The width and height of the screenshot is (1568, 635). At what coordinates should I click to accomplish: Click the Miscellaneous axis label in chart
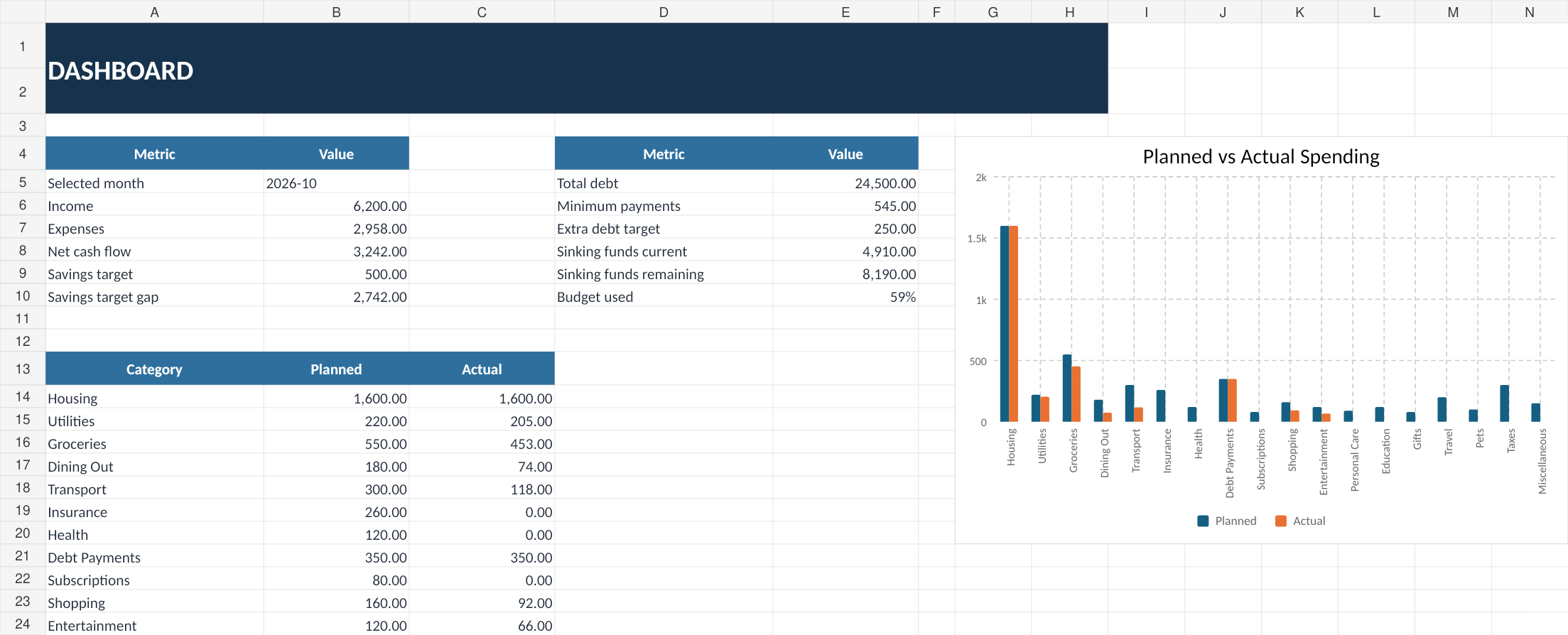point(1542,461)
